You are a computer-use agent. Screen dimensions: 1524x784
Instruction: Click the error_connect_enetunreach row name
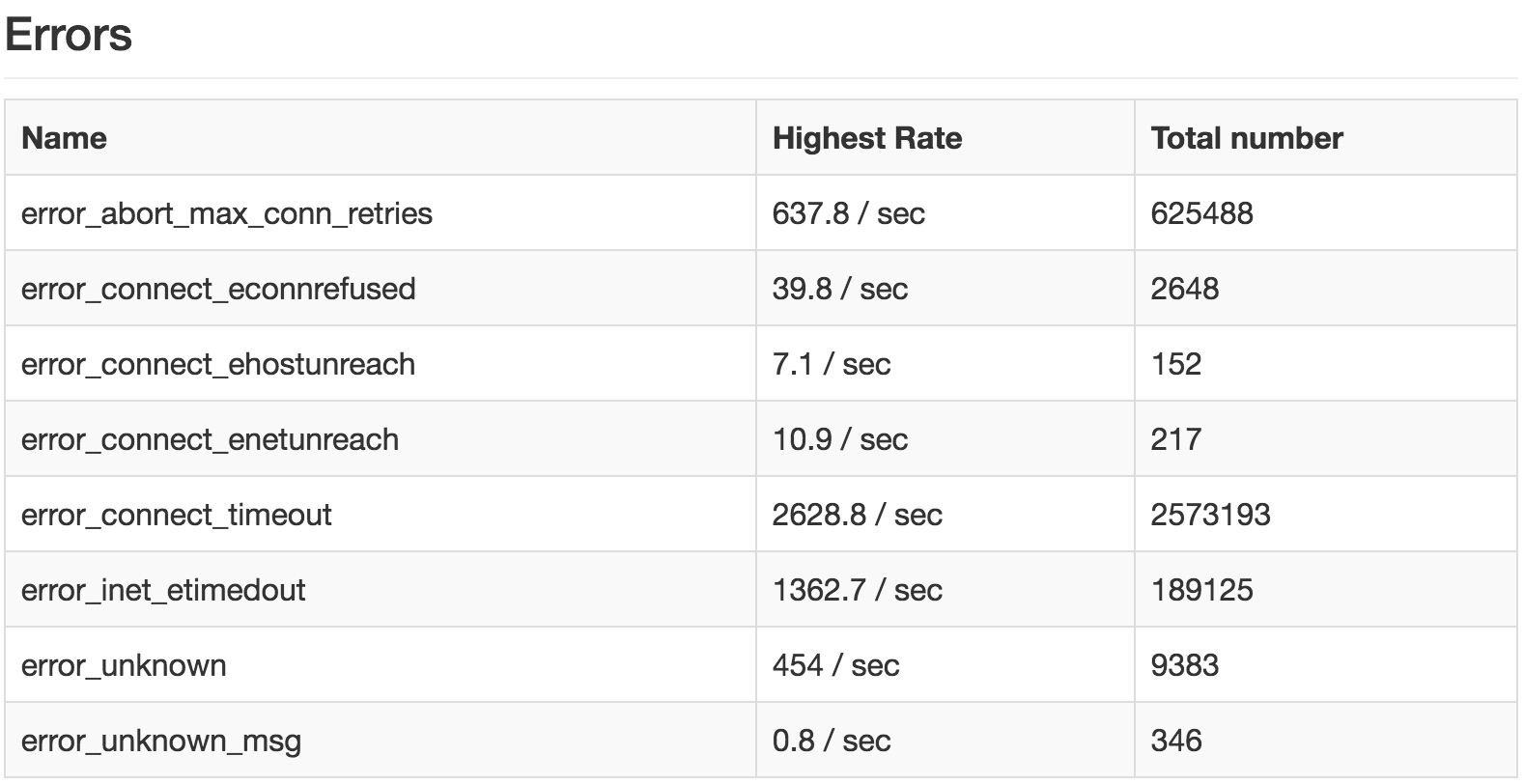(x=210, y=439)
